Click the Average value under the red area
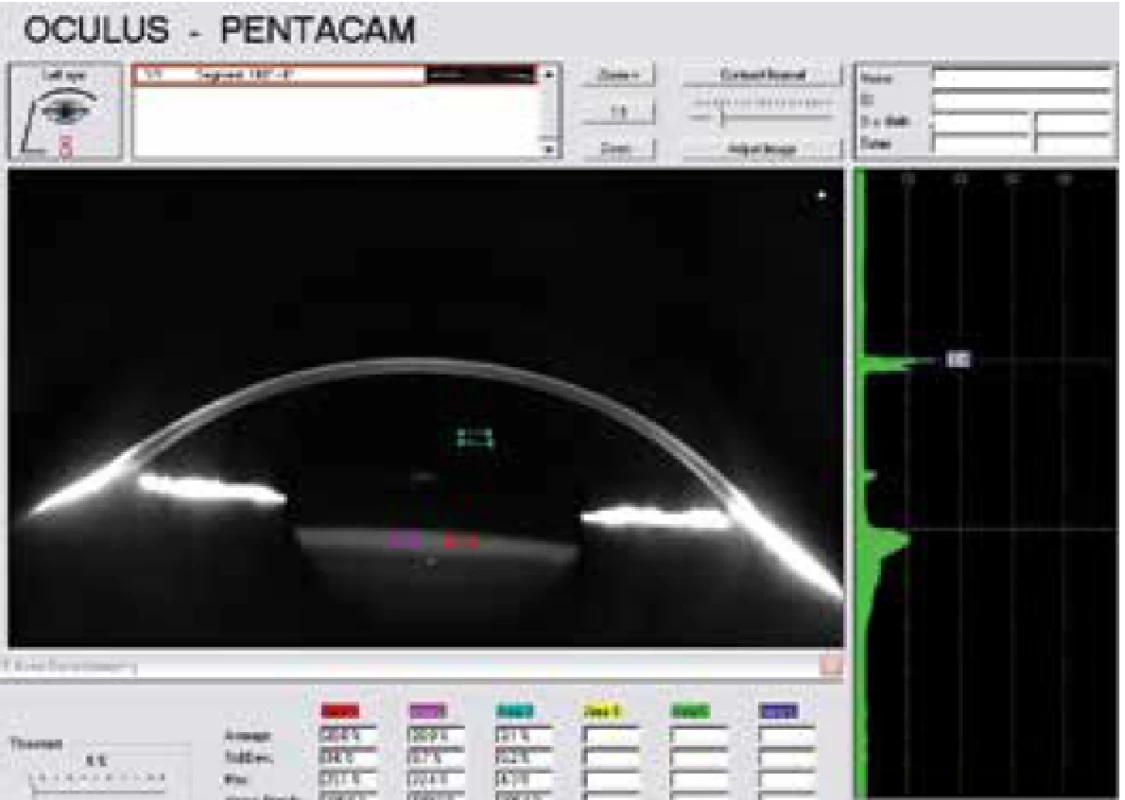This screenshot has width=1125, height=800. coord(347,736)
